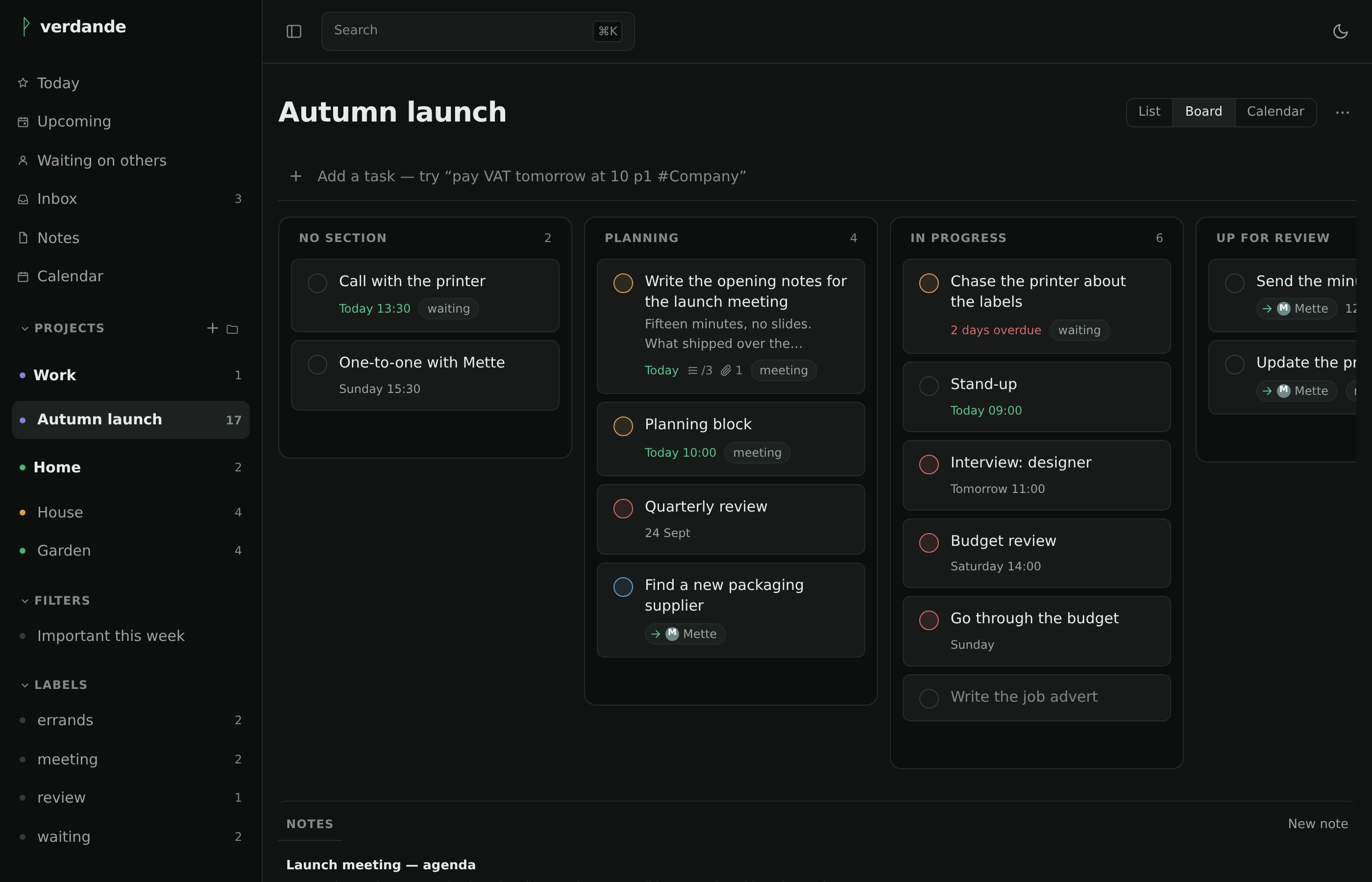1372x882 pixels.
Task: Open 'Important this week' filter
Action: [x=130, y=637]
